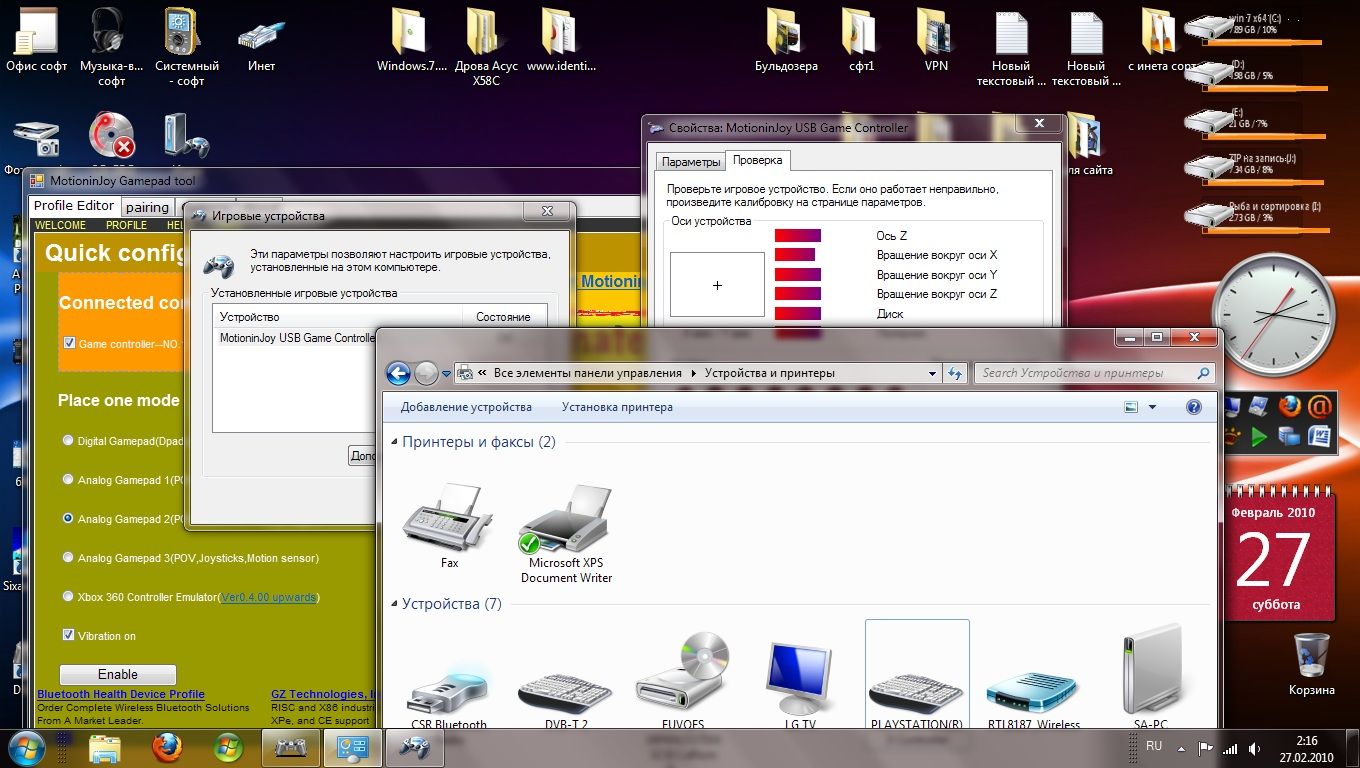Click the RTL8187 Wireless adapter icon

tap(1032, 691)
